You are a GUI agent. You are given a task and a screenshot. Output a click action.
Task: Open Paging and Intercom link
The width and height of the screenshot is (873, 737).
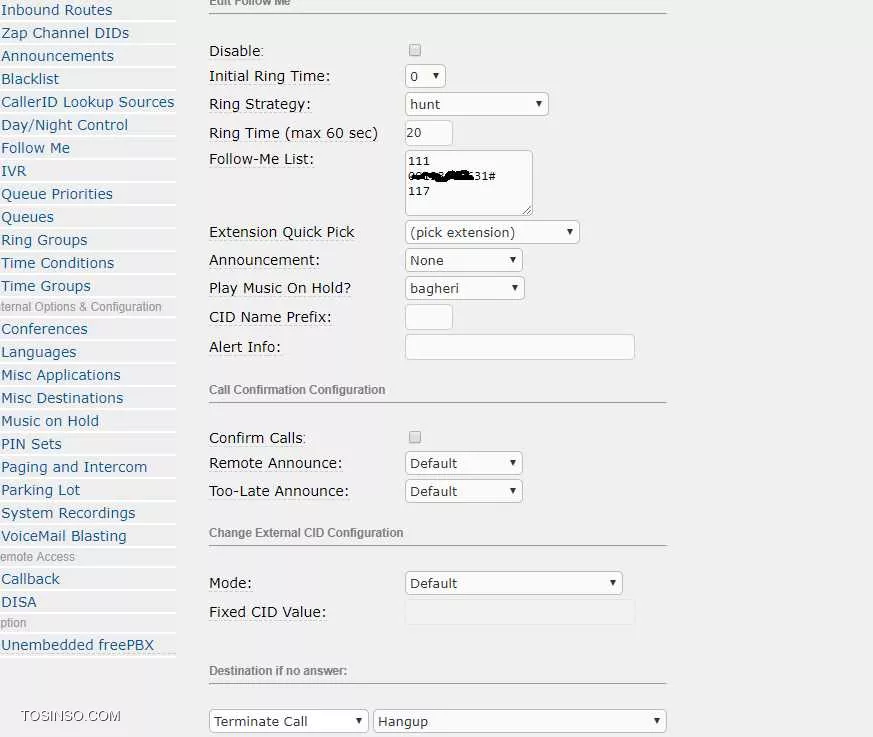pos(74,467)
